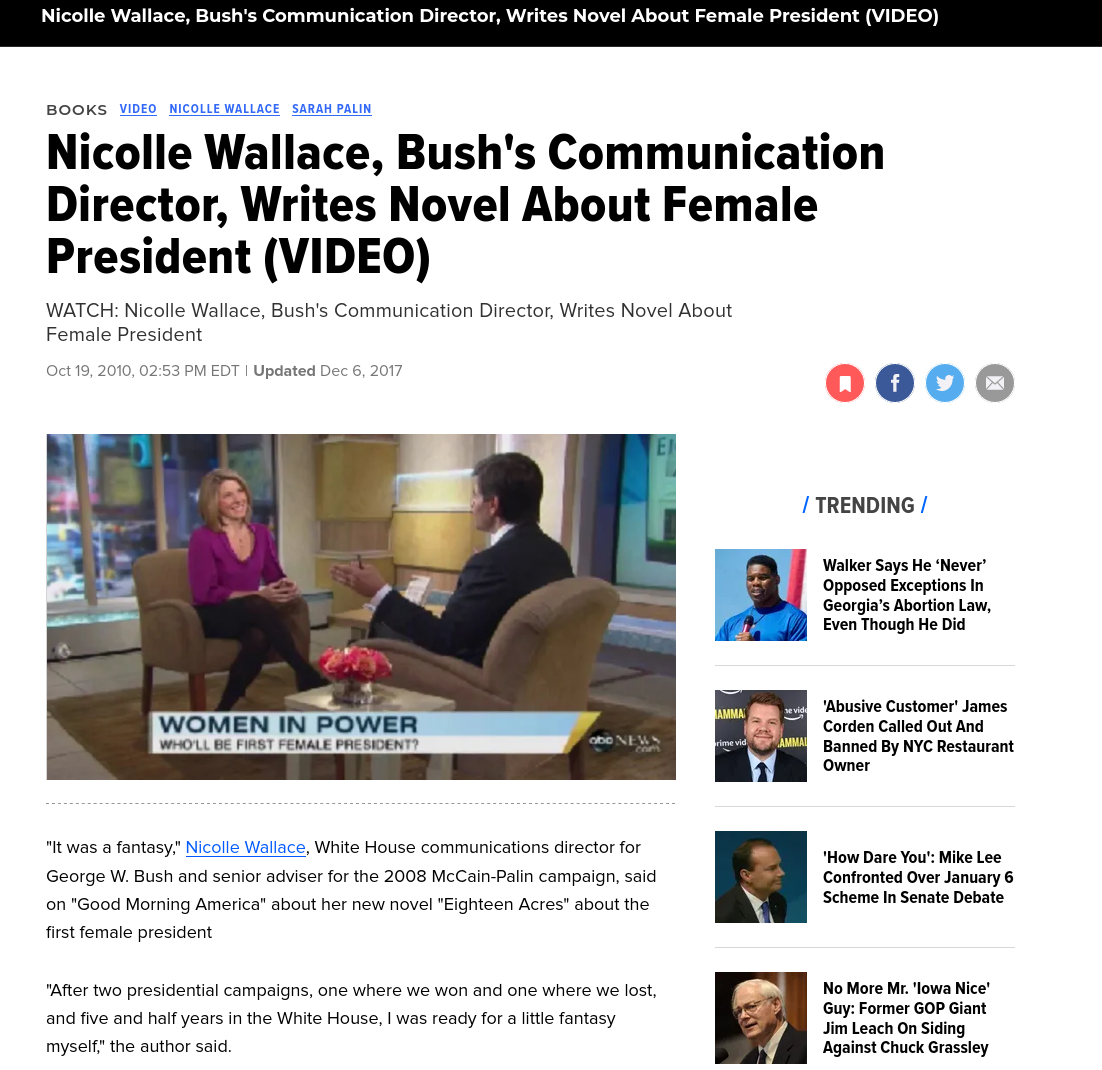The height and width of the screenshot is (1070, 1102).
Task: Bookmark this article with the red icon
Action: pyautogui.click(x=844, y=383)
